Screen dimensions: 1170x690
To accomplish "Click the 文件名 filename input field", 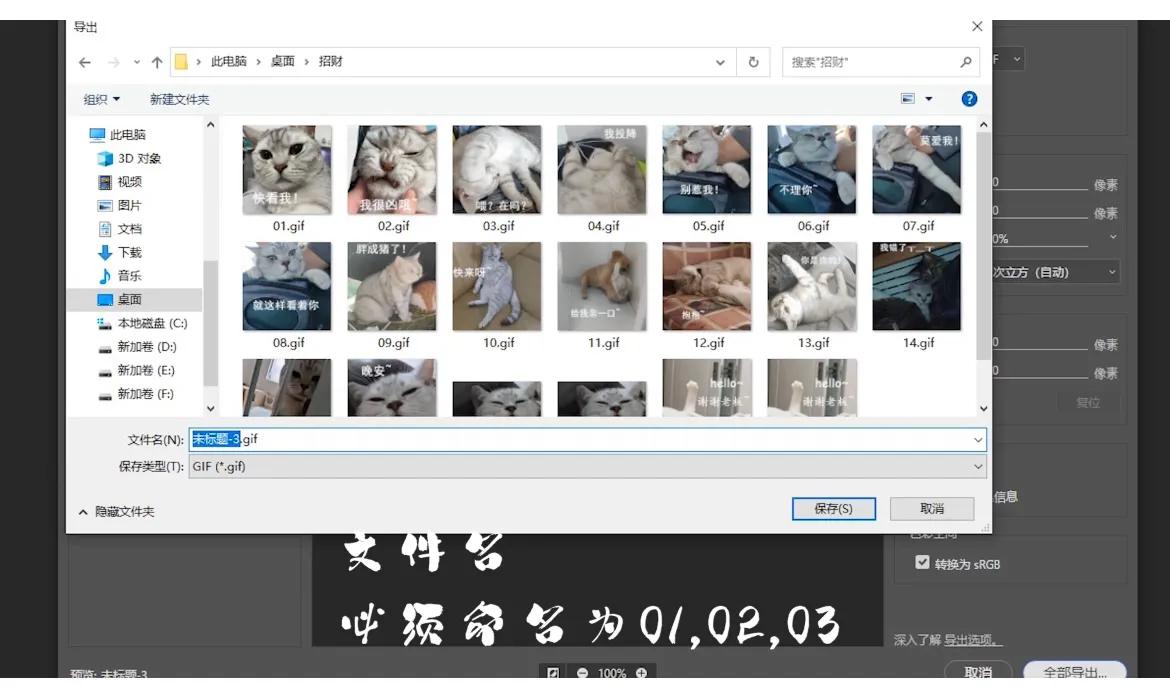I will click(500, 438).
